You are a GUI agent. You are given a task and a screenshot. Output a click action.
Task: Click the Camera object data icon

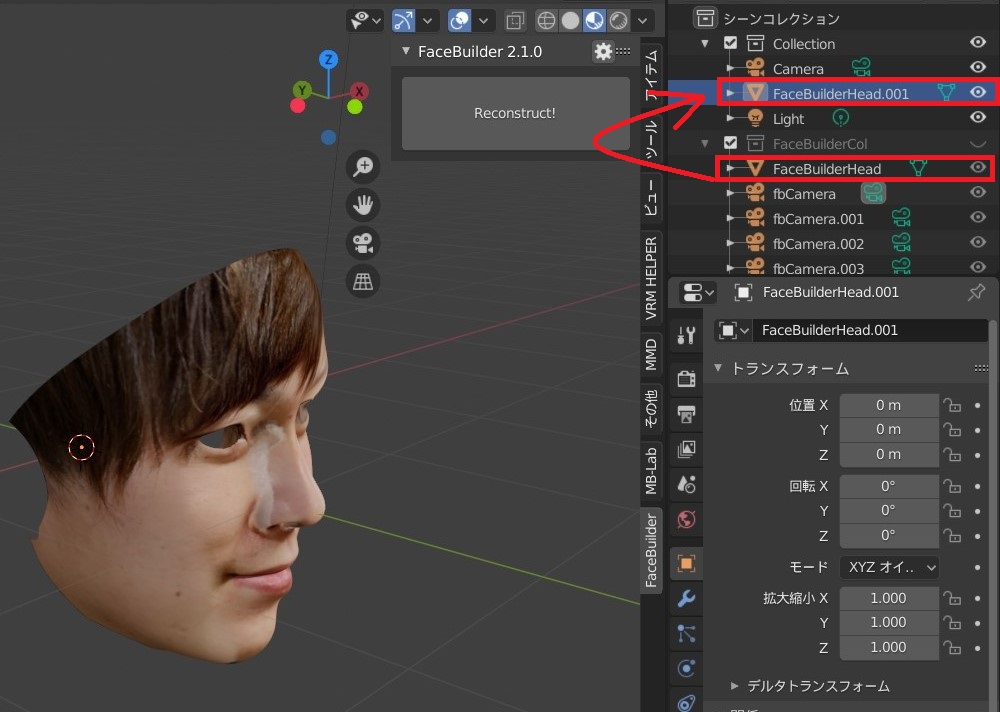tap(862, 67)
